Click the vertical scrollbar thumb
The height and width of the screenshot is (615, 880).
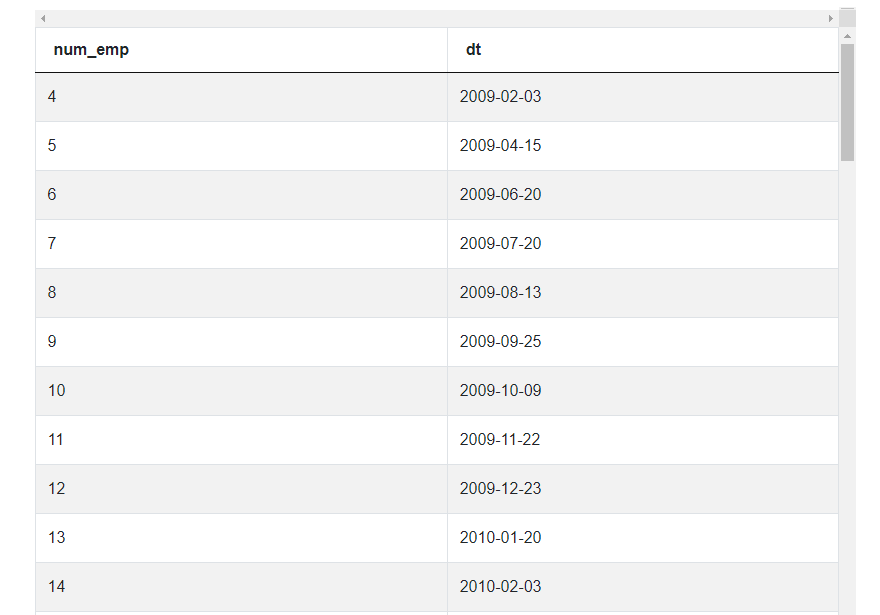pos(847,102)
